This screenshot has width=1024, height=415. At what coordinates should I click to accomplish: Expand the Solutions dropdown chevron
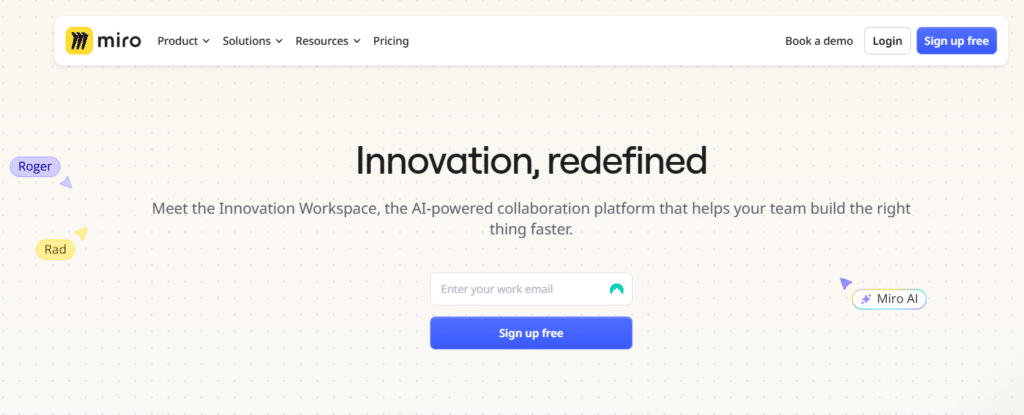coord(279,41)
